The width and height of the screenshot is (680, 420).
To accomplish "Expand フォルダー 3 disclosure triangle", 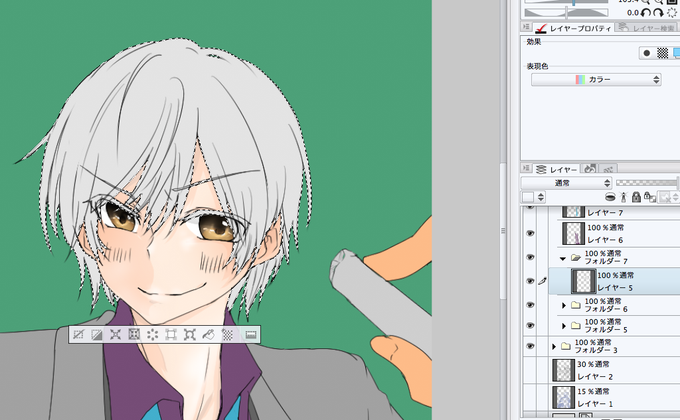I will pyautogui.click(x=554, y=346).
